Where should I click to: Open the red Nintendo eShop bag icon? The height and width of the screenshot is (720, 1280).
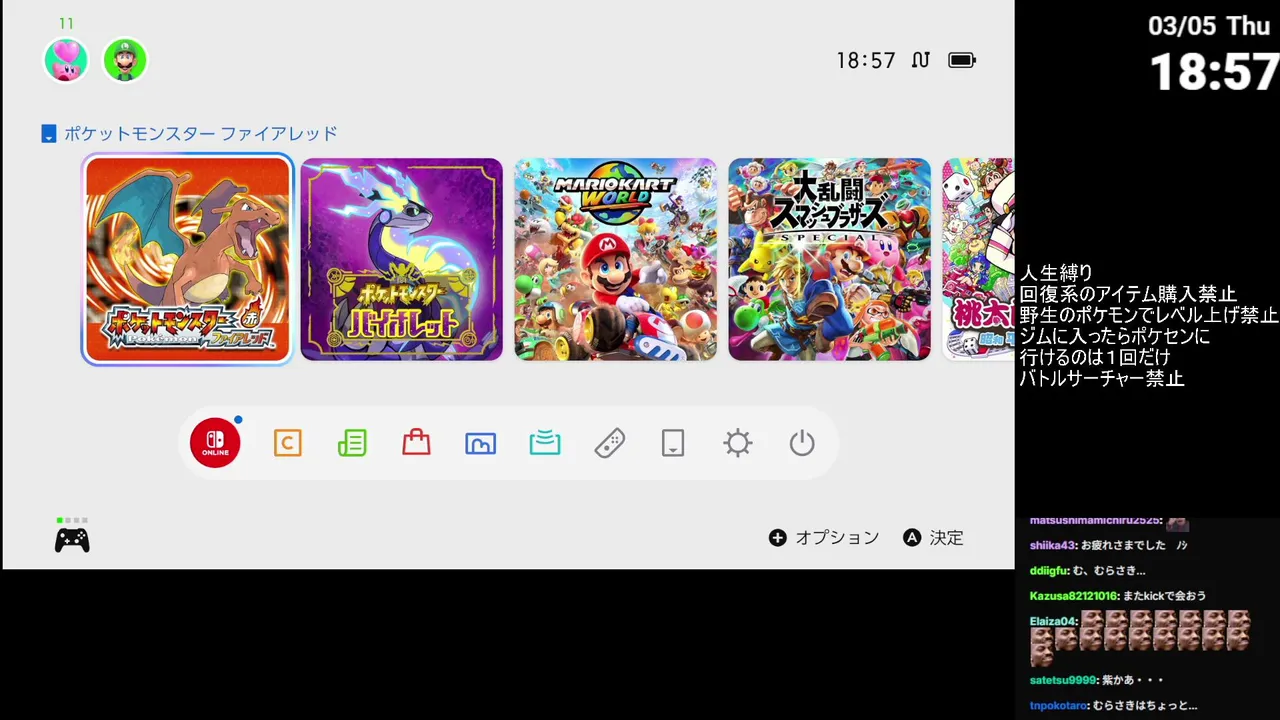[x=416, y=442]
